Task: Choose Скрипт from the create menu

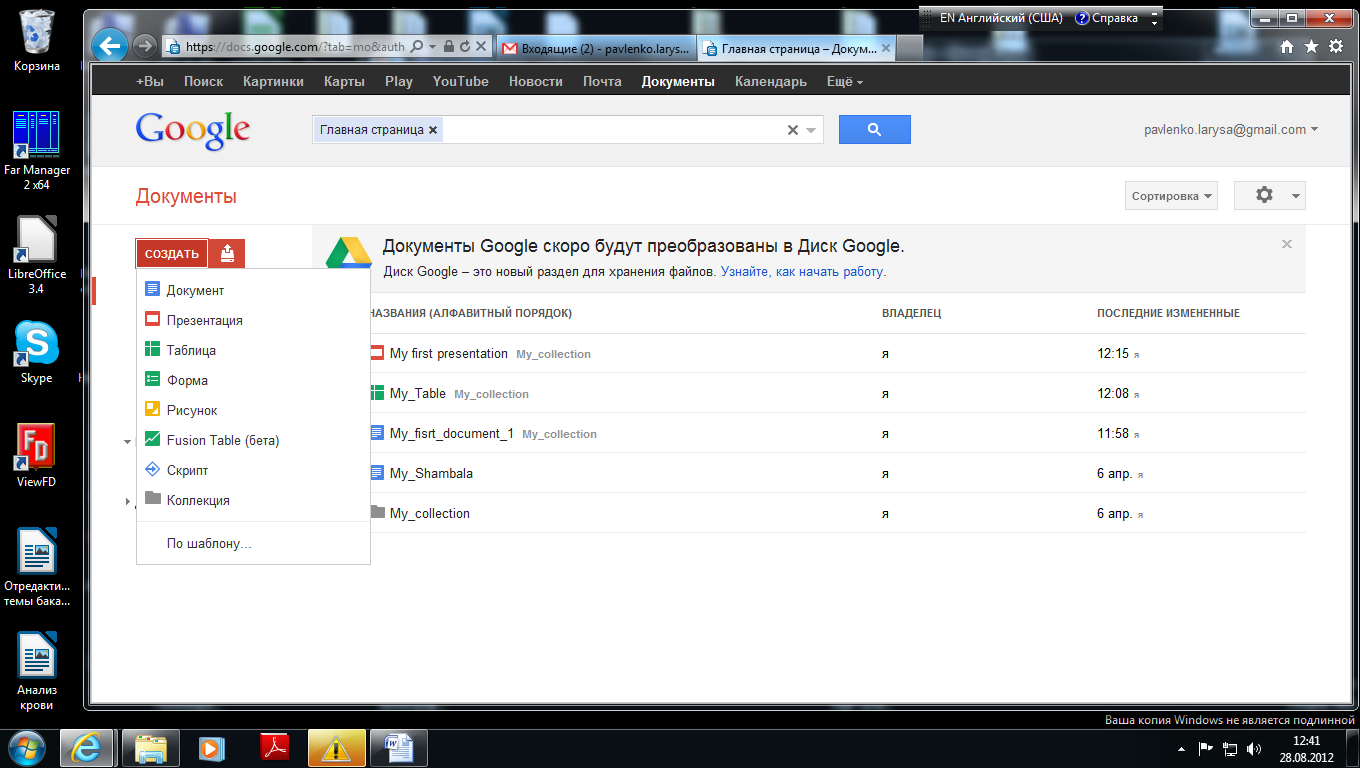Action: tap(253, 470)
